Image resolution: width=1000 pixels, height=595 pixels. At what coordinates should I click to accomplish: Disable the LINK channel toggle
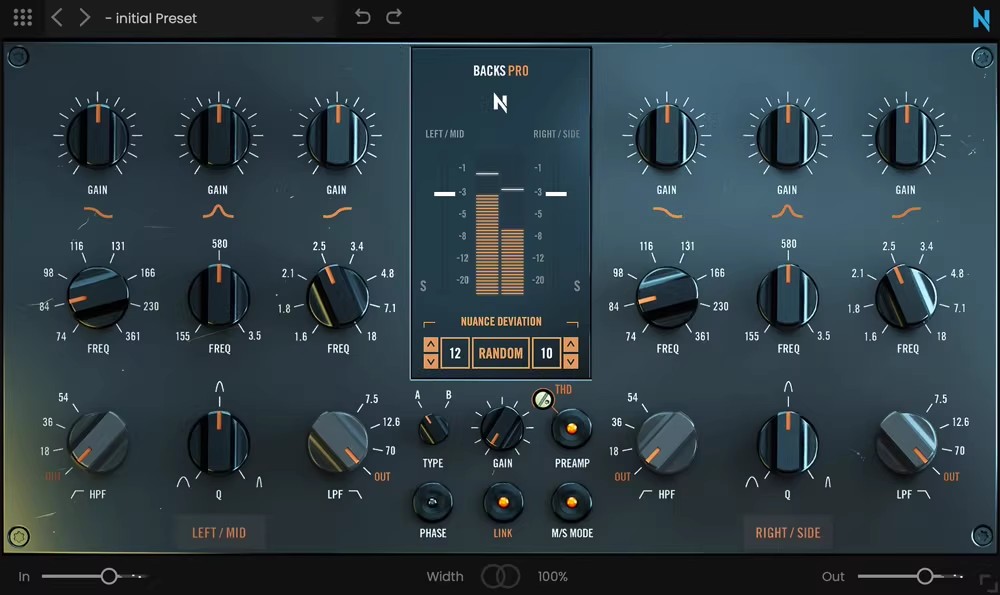click(502, 501)
